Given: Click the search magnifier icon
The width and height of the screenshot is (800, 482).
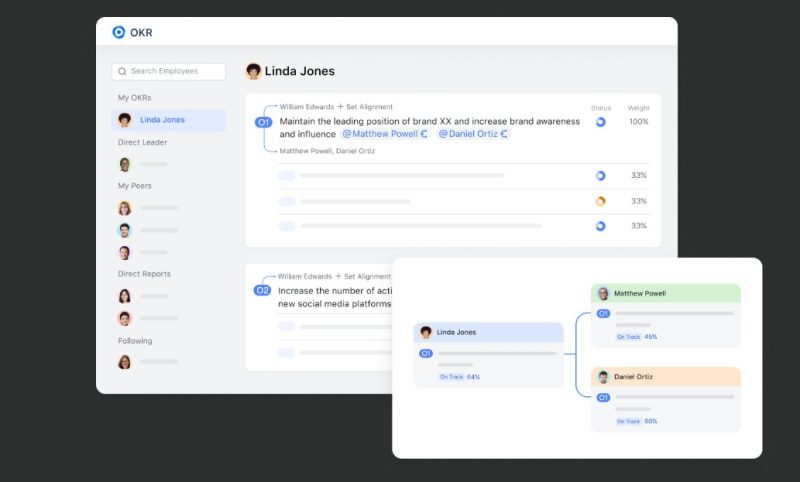Looking at the screenshot, I should (x=122, y=71).
